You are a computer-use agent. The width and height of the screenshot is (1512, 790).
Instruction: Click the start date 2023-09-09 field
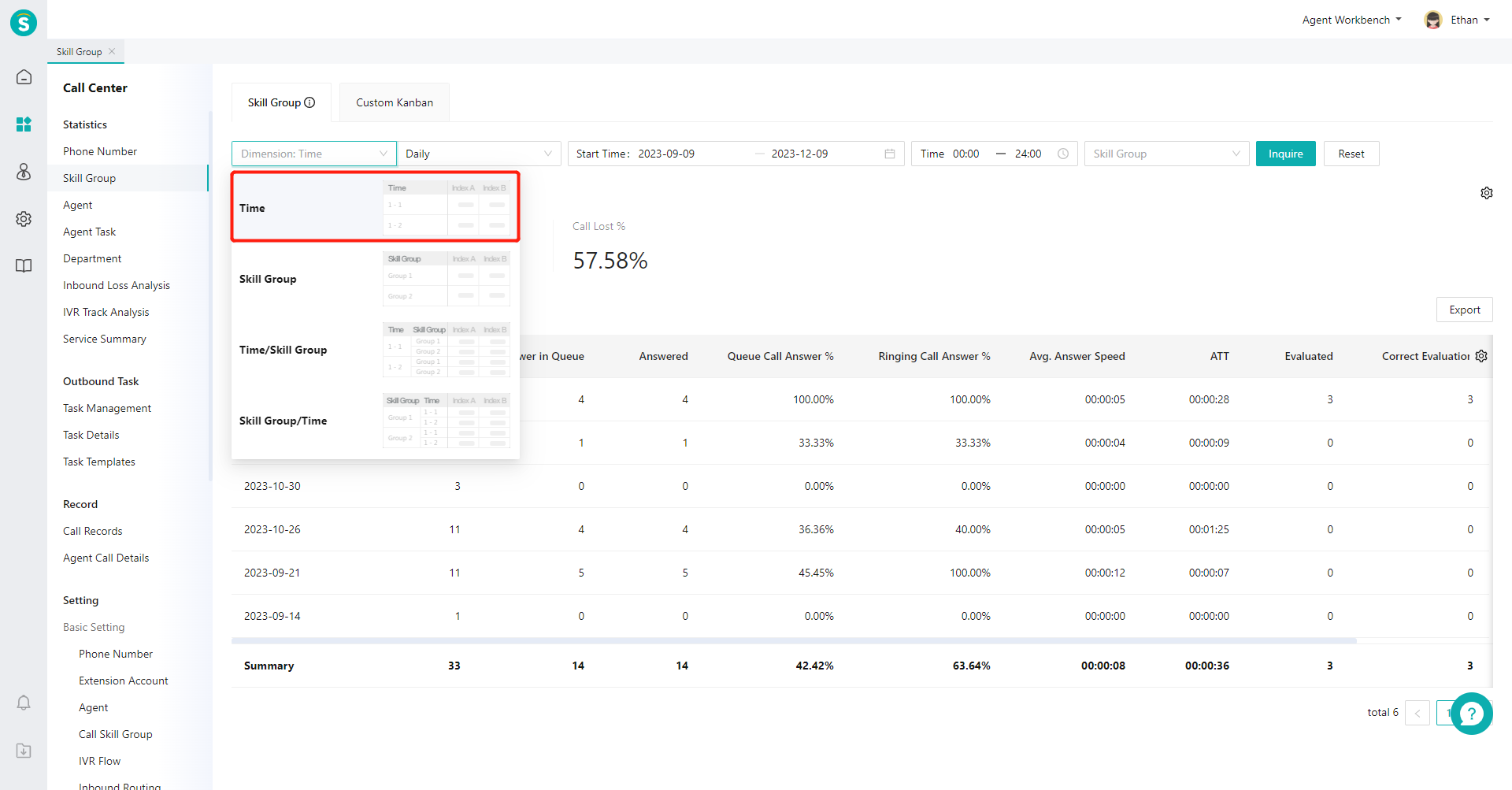coord(666,154)
